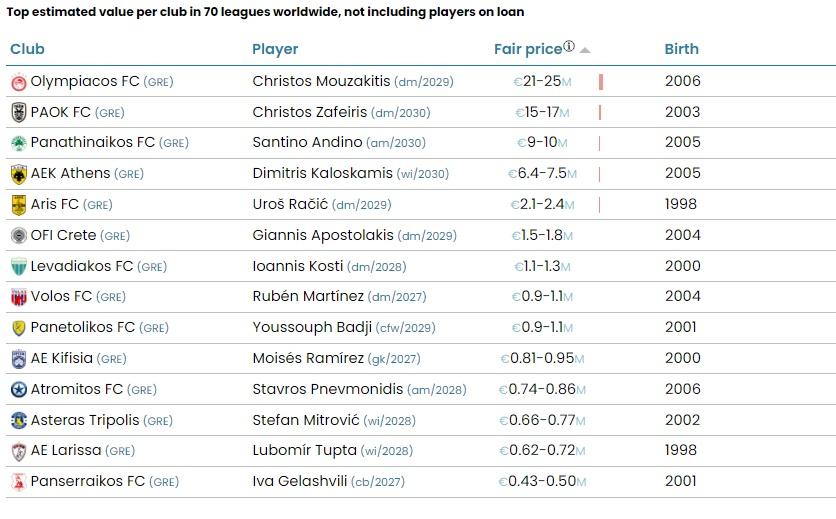The image size is (836, 519).
Task: Click the Olympiacos FC club crest icon
Action: [18, 82]
